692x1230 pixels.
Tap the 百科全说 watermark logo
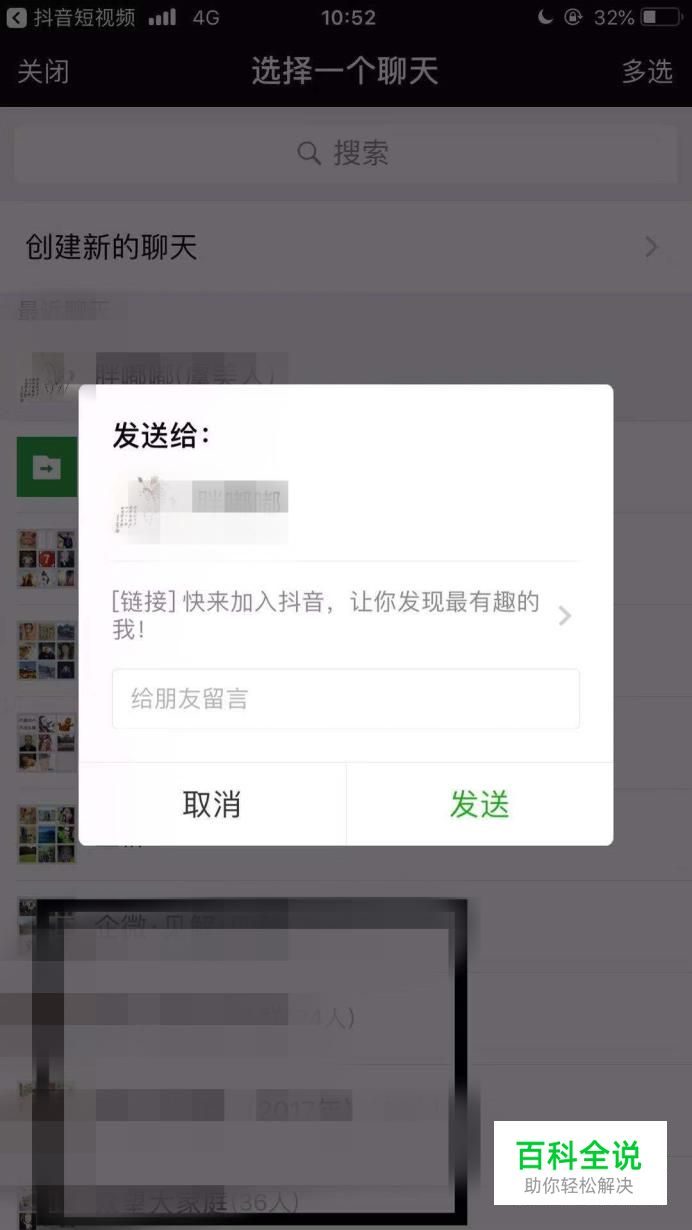pos(580,1163)
